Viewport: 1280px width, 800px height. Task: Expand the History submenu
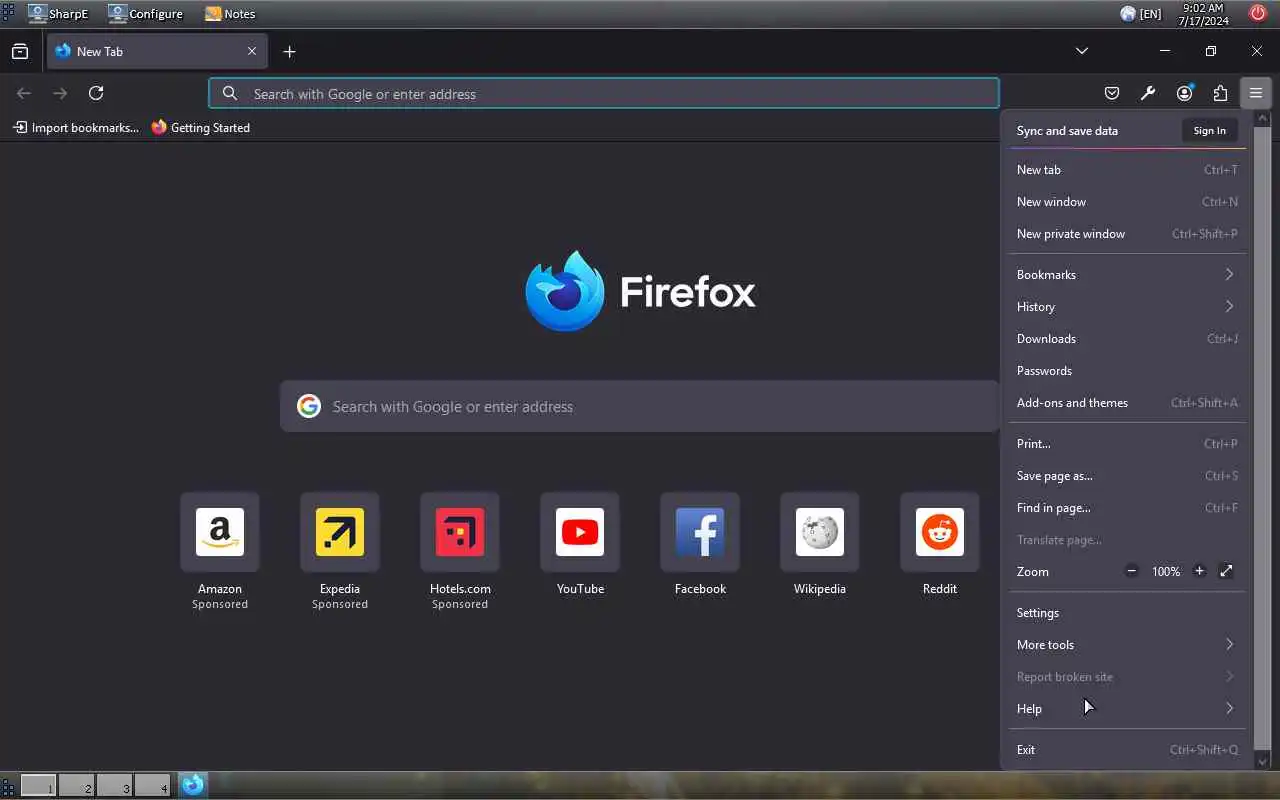pos(1125,306)
